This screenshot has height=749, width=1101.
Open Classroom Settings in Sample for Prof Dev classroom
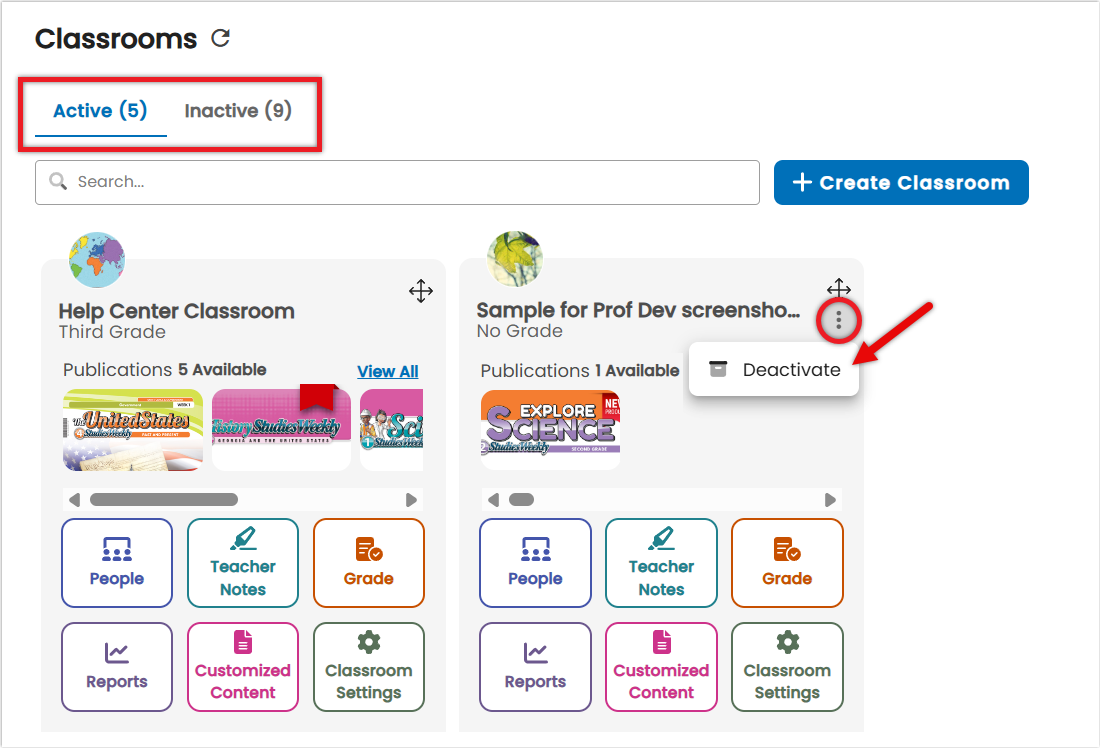(x=787, y=667)
